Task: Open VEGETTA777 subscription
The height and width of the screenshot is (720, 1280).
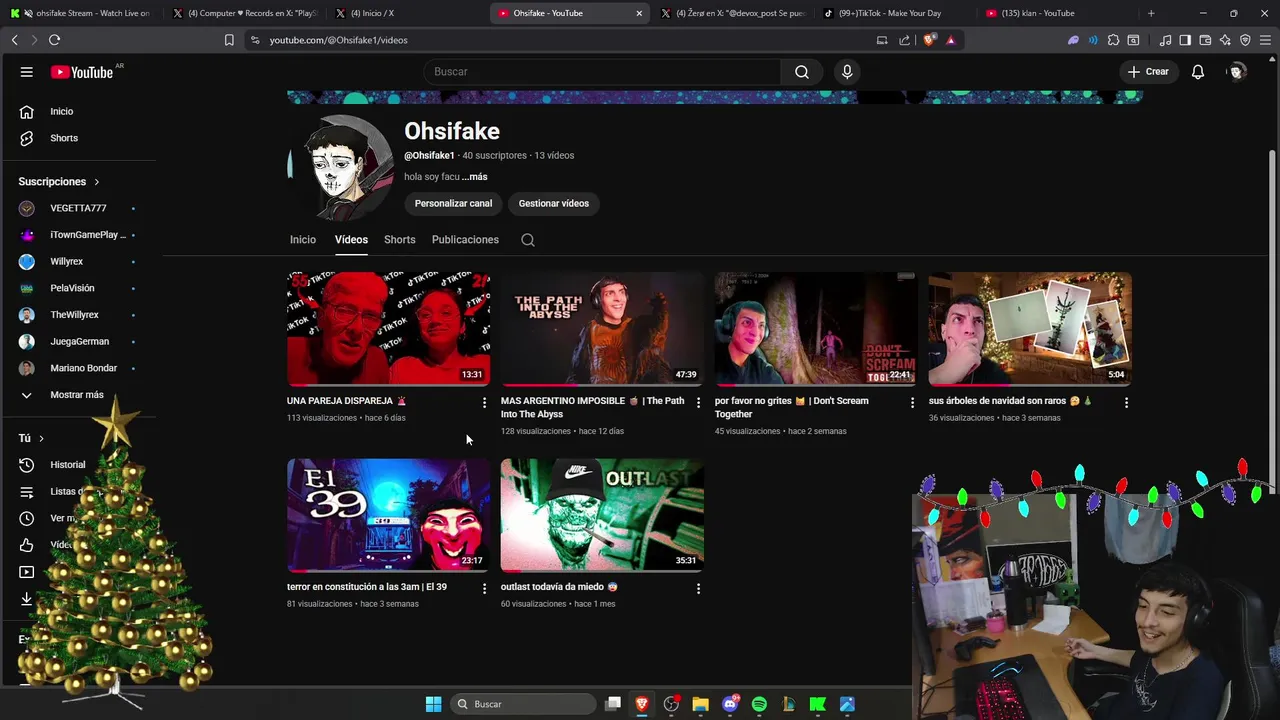Action: tap(78, 208)
